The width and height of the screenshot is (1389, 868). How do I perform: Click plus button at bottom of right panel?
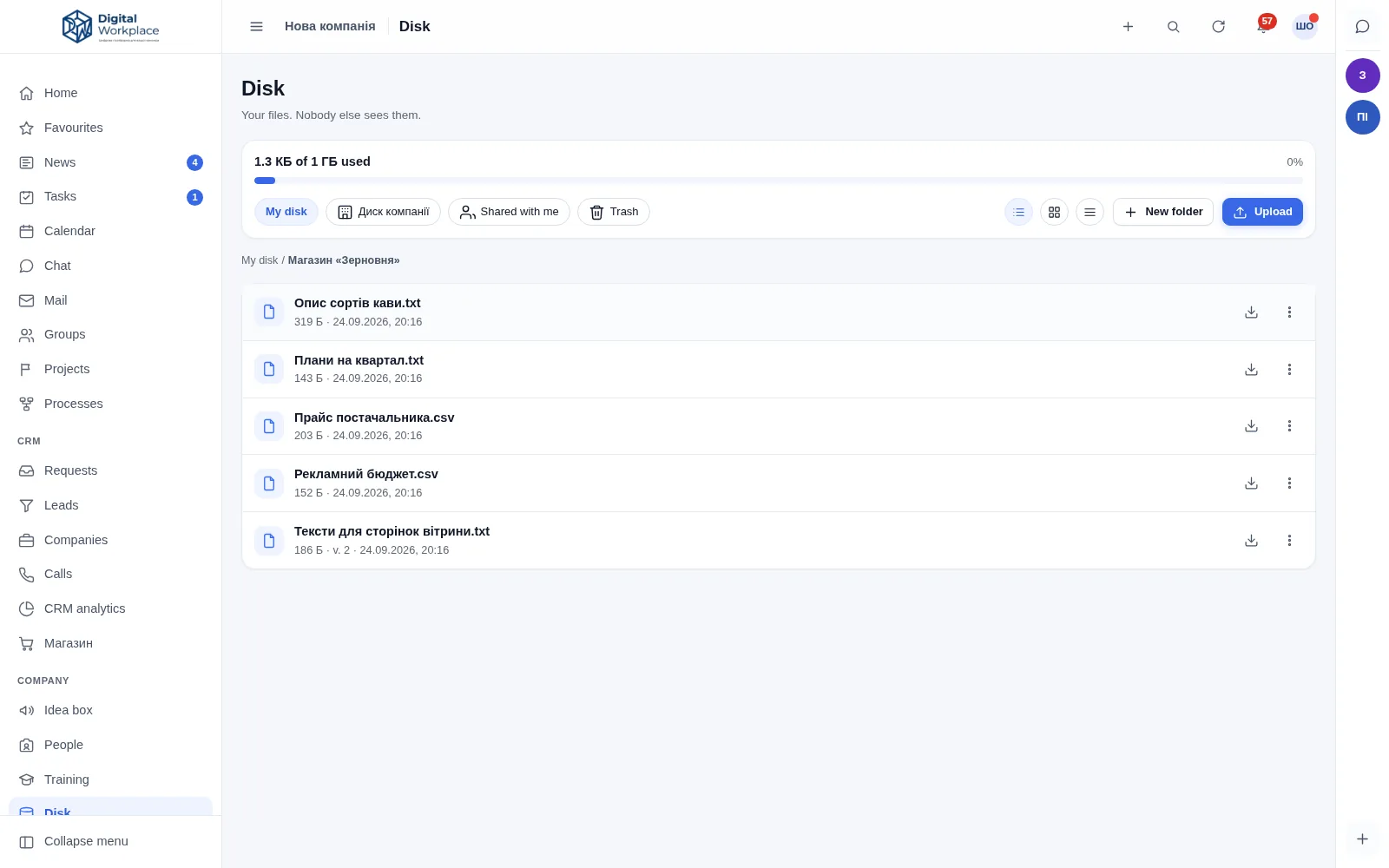click(1362, 839)
